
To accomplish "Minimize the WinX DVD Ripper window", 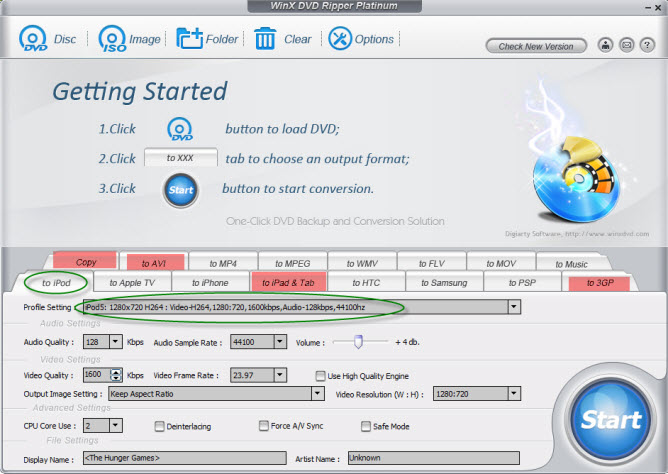I will tap(648, 8).
